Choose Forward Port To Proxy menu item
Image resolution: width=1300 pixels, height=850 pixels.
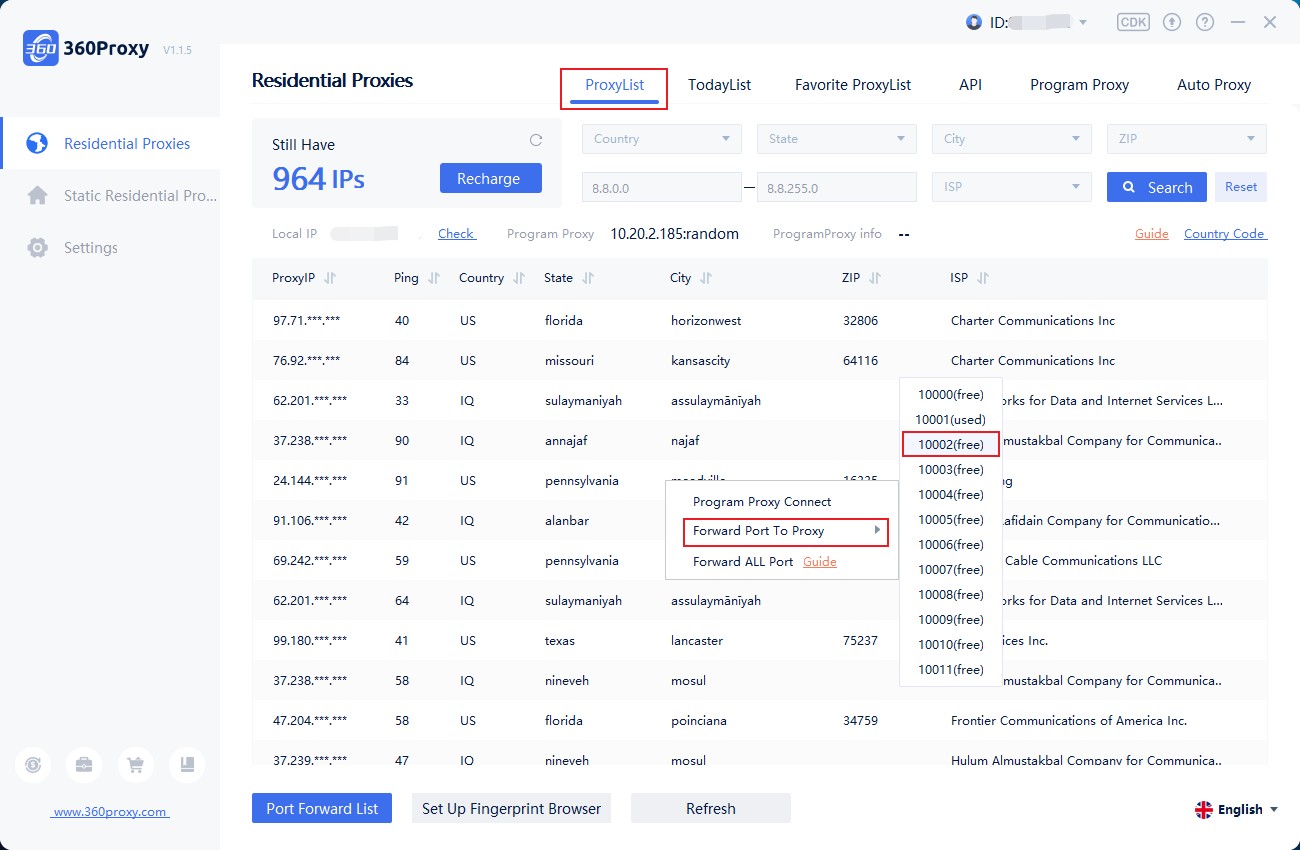click(786, 532)
